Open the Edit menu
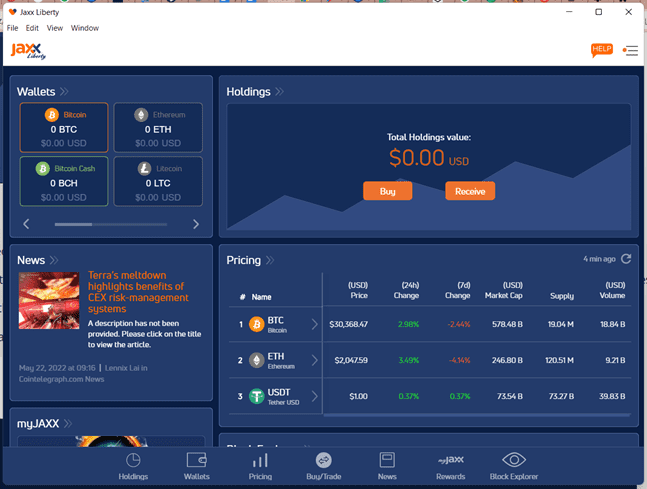The height and width of the screenshot is (489, 647). [32, 28]
